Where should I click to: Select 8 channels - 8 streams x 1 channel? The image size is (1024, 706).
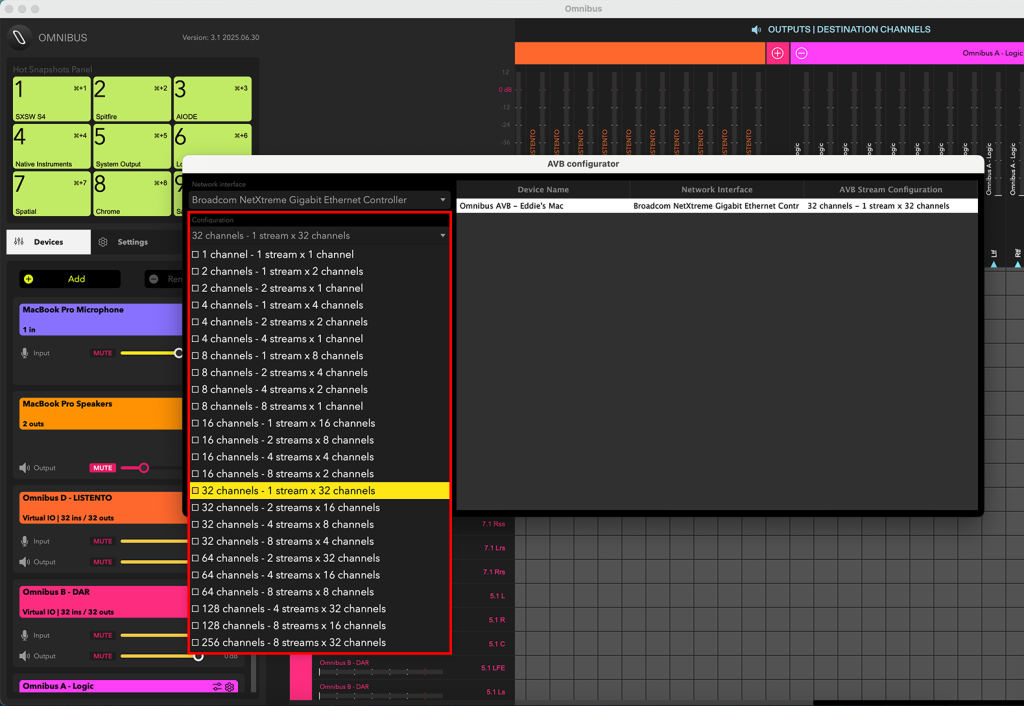[319, 406]
